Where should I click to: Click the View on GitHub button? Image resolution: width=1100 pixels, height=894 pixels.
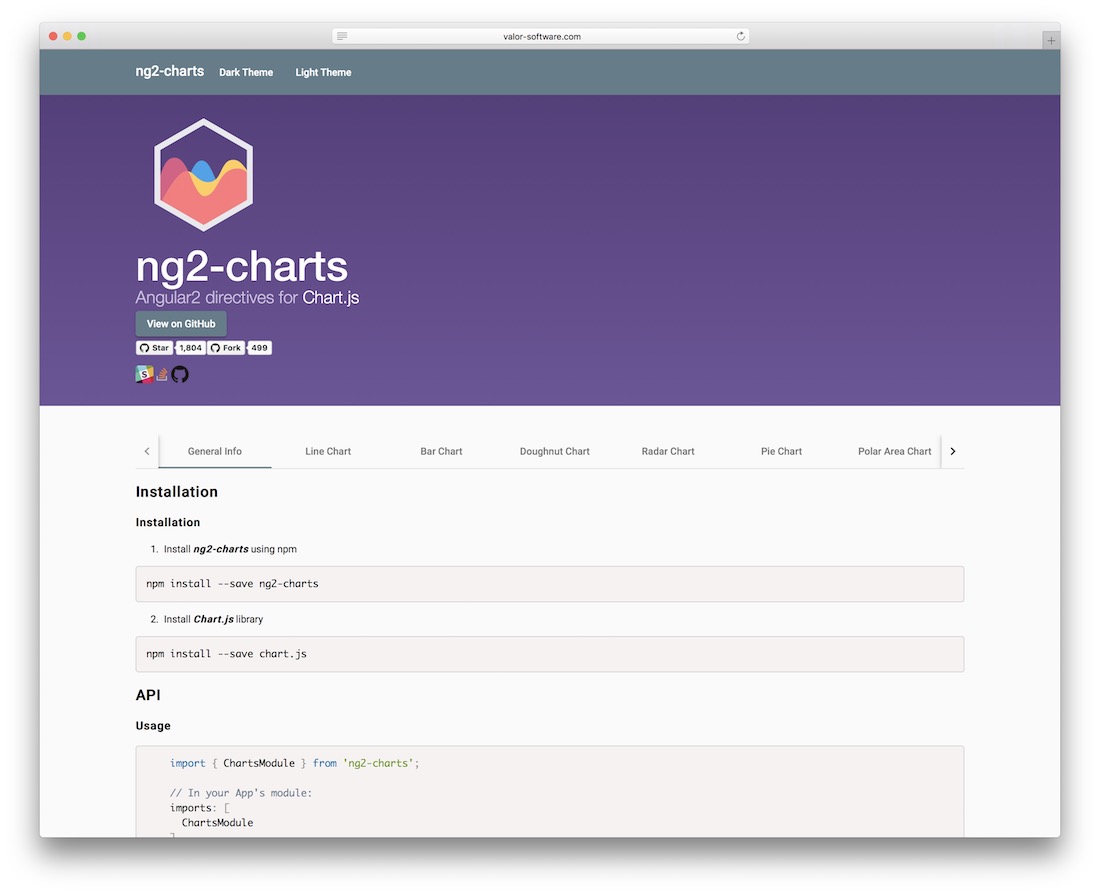point(181,323)
